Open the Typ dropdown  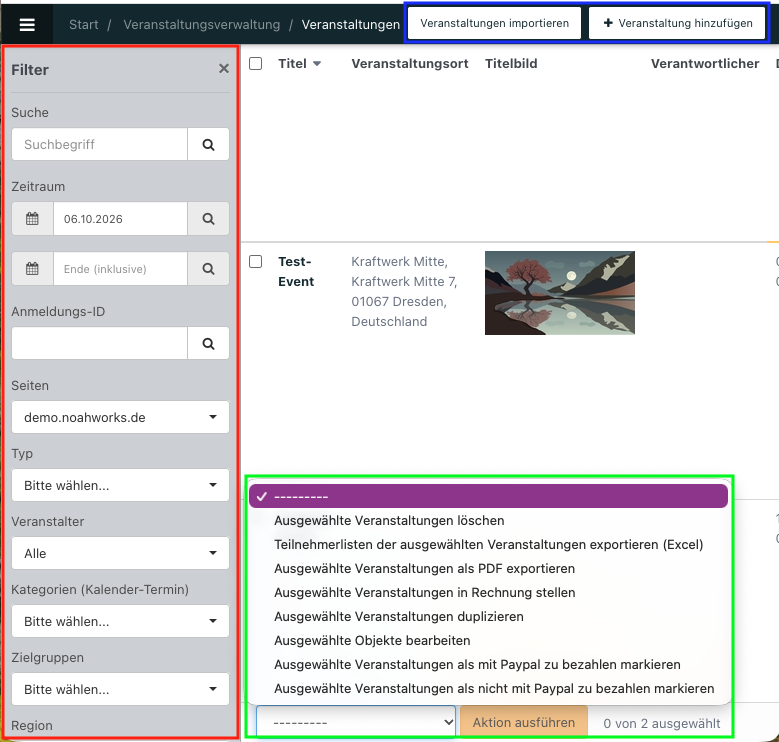click(120, 485)
